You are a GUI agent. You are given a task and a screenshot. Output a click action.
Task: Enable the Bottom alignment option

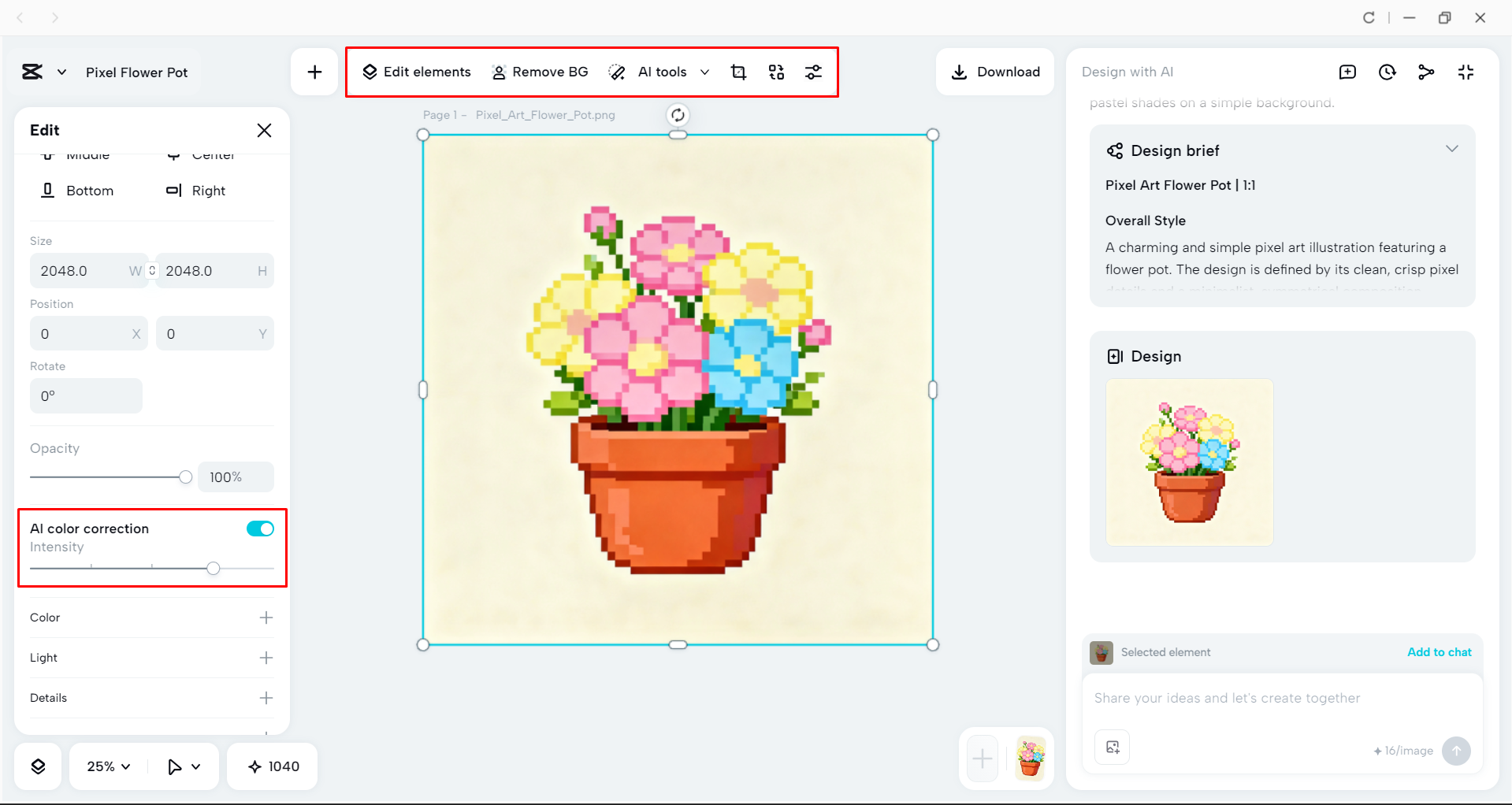[x=77, y=190]
